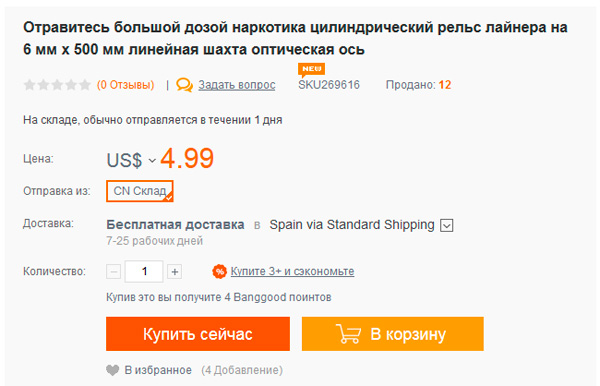Click the orange NEW badge above SKU
600x386 pixels.
coord(311,69)
